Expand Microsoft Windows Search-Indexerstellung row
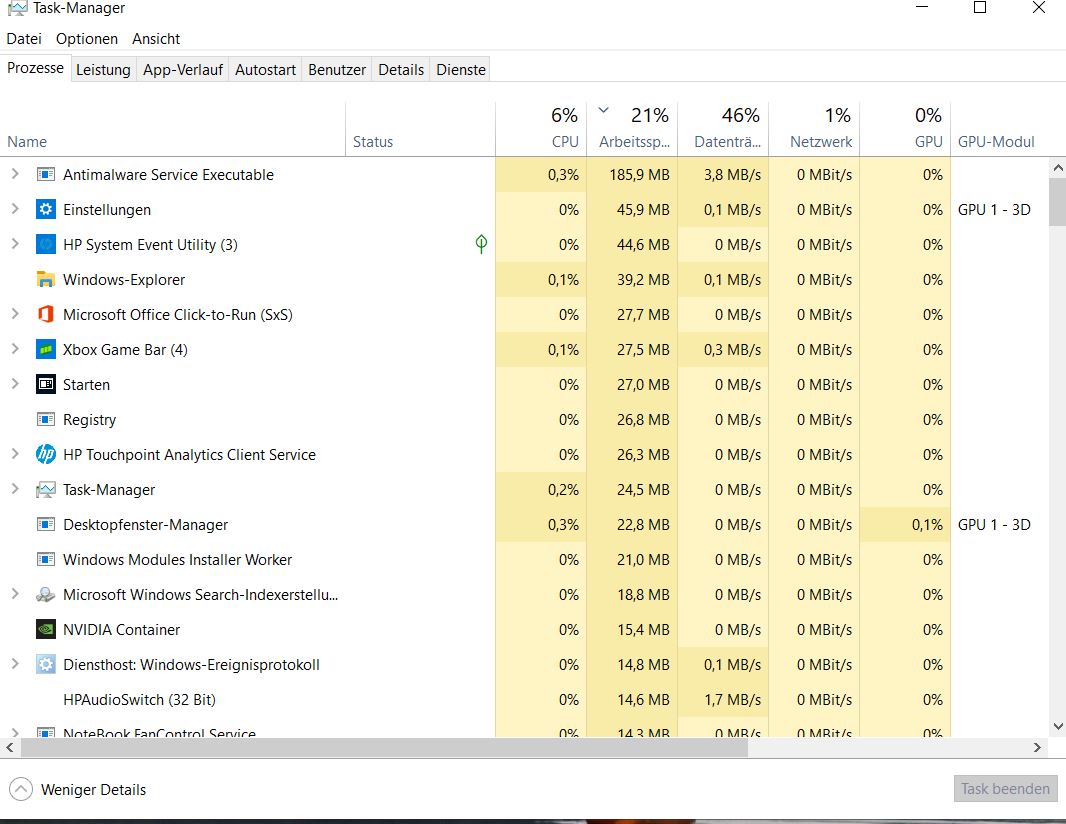 click(x=15, y=594)
